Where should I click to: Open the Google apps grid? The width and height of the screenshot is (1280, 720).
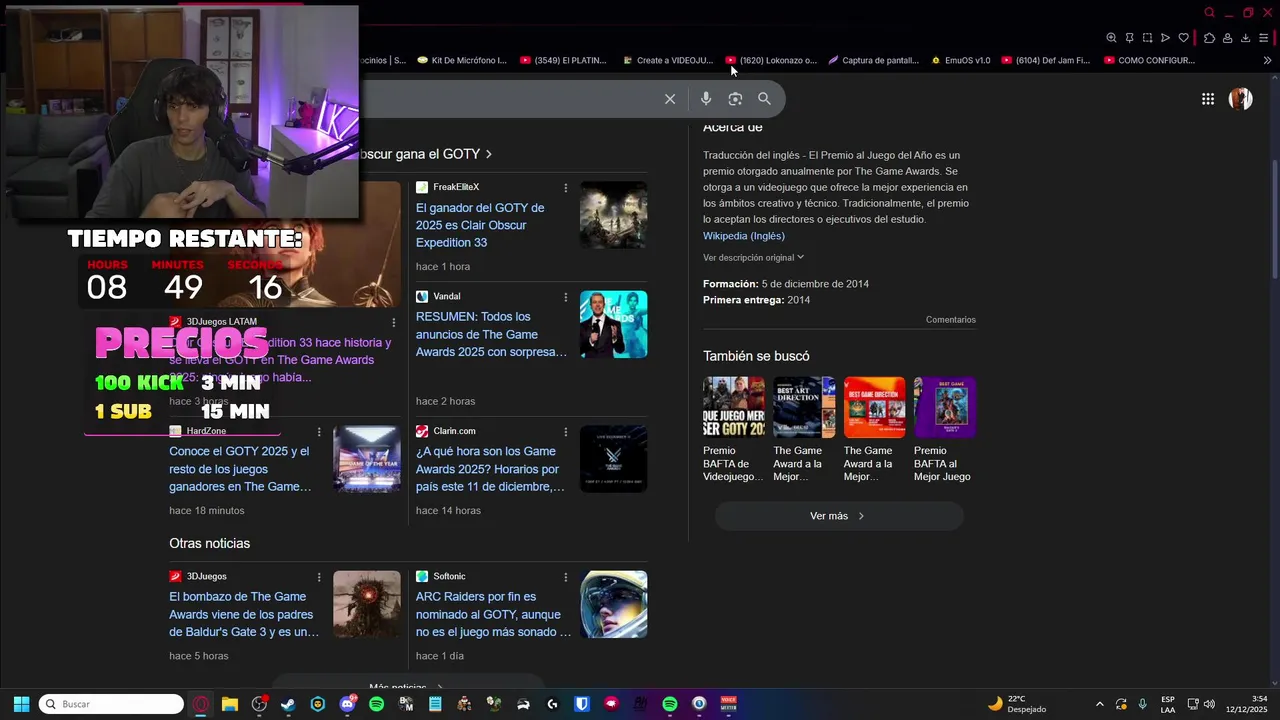(x=1208, y=99)
